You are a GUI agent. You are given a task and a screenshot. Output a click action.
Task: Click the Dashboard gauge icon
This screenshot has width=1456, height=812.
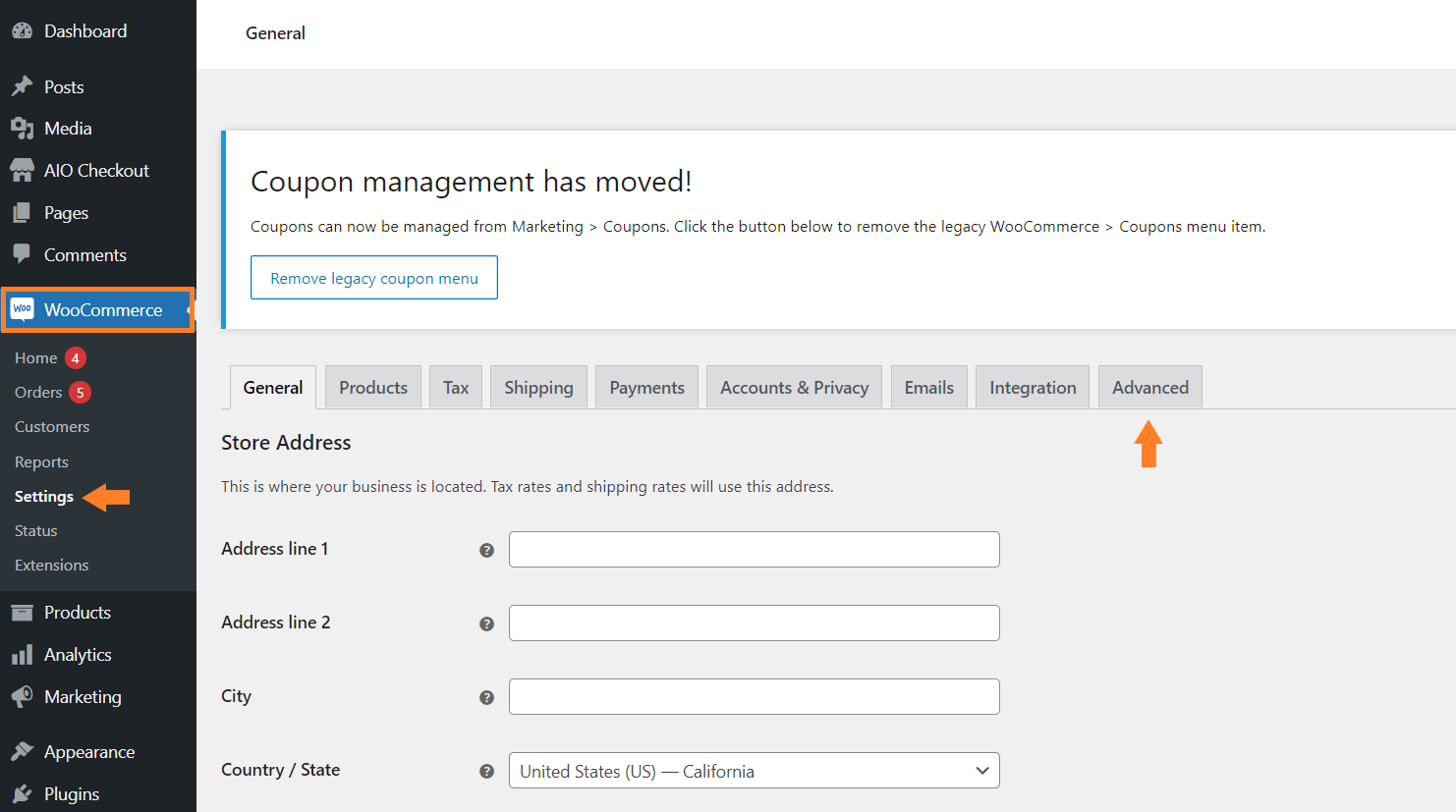point(22,31)
